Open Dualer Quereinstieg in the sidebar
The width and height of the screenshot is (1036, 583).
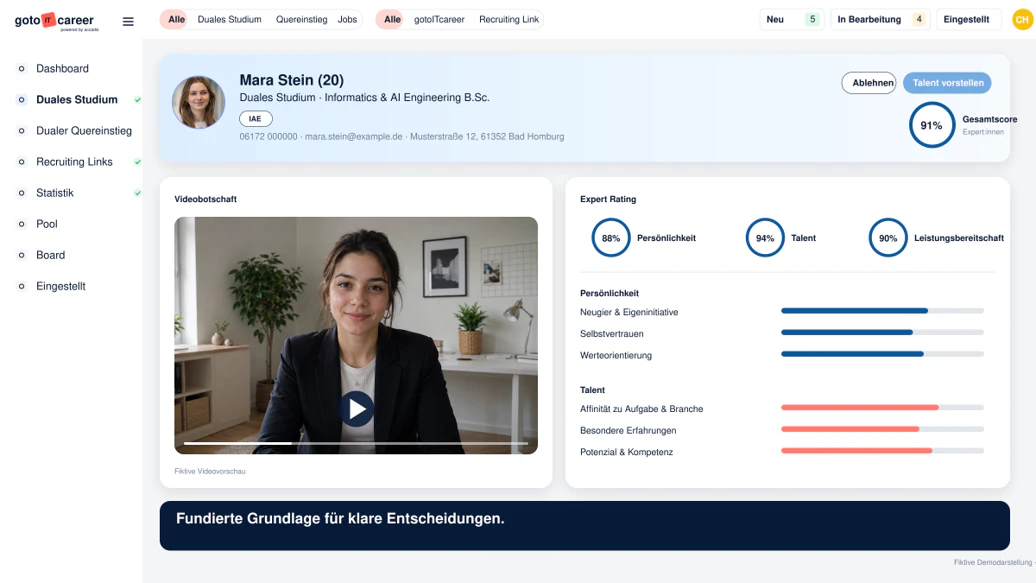84,131
